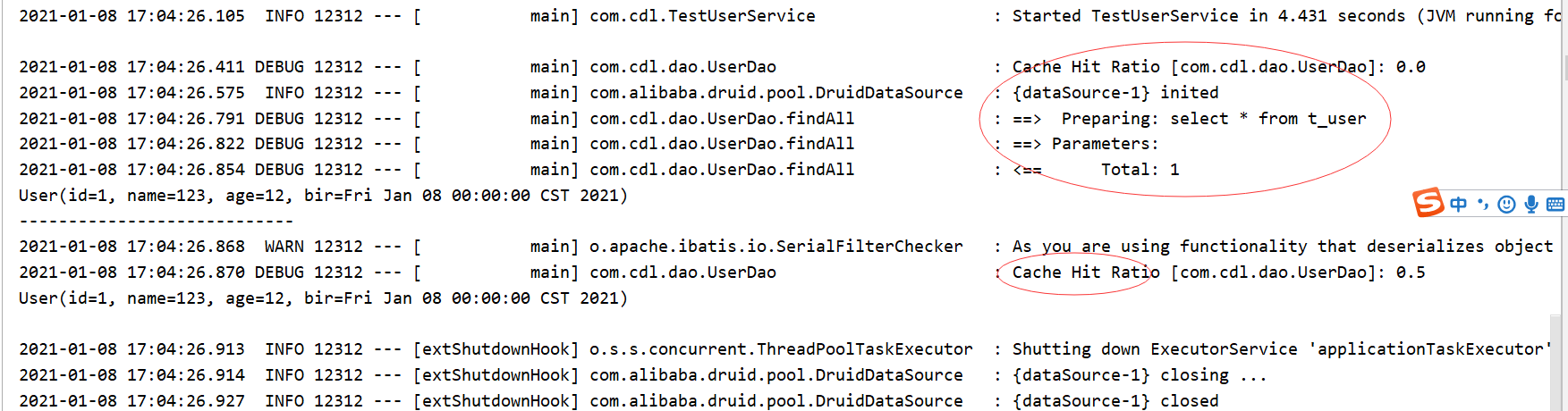The image size is (1568, 411).
Task: Click the '{dataSource-1} closed' log message
Action: [x=1115, y=401]
